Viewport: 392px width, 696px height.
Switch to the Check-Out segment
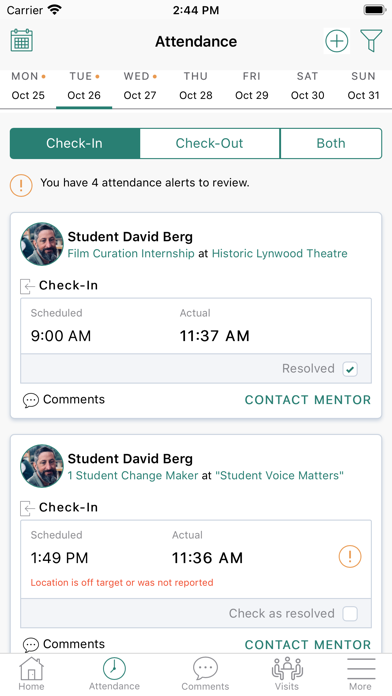point(210,143)
